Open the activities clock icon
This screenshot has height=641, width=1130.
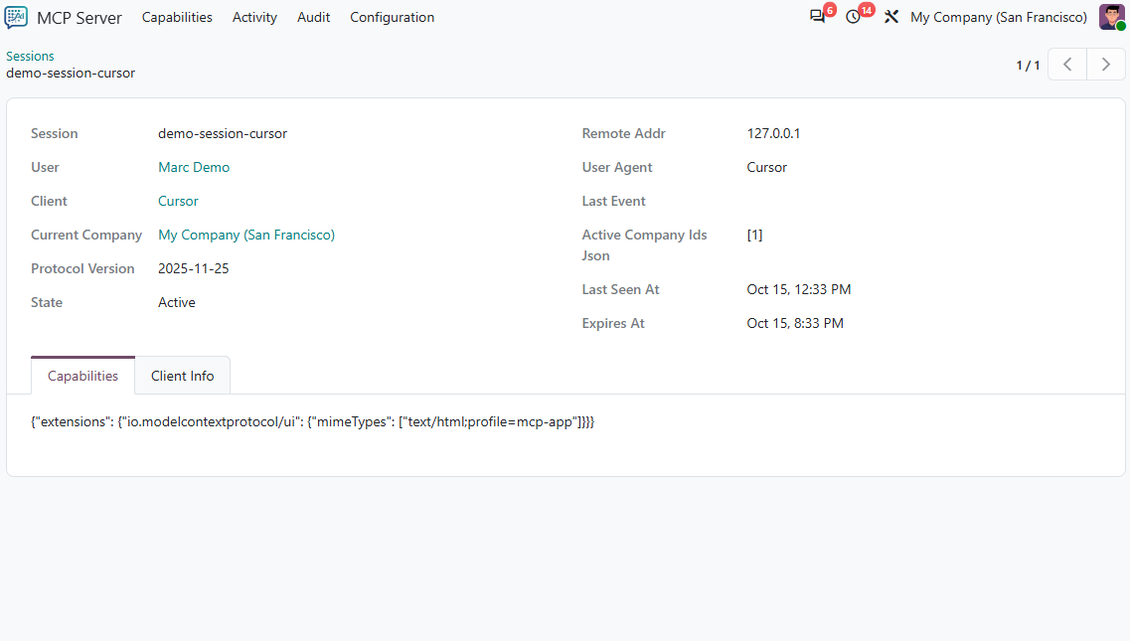(x=853, y=17)
